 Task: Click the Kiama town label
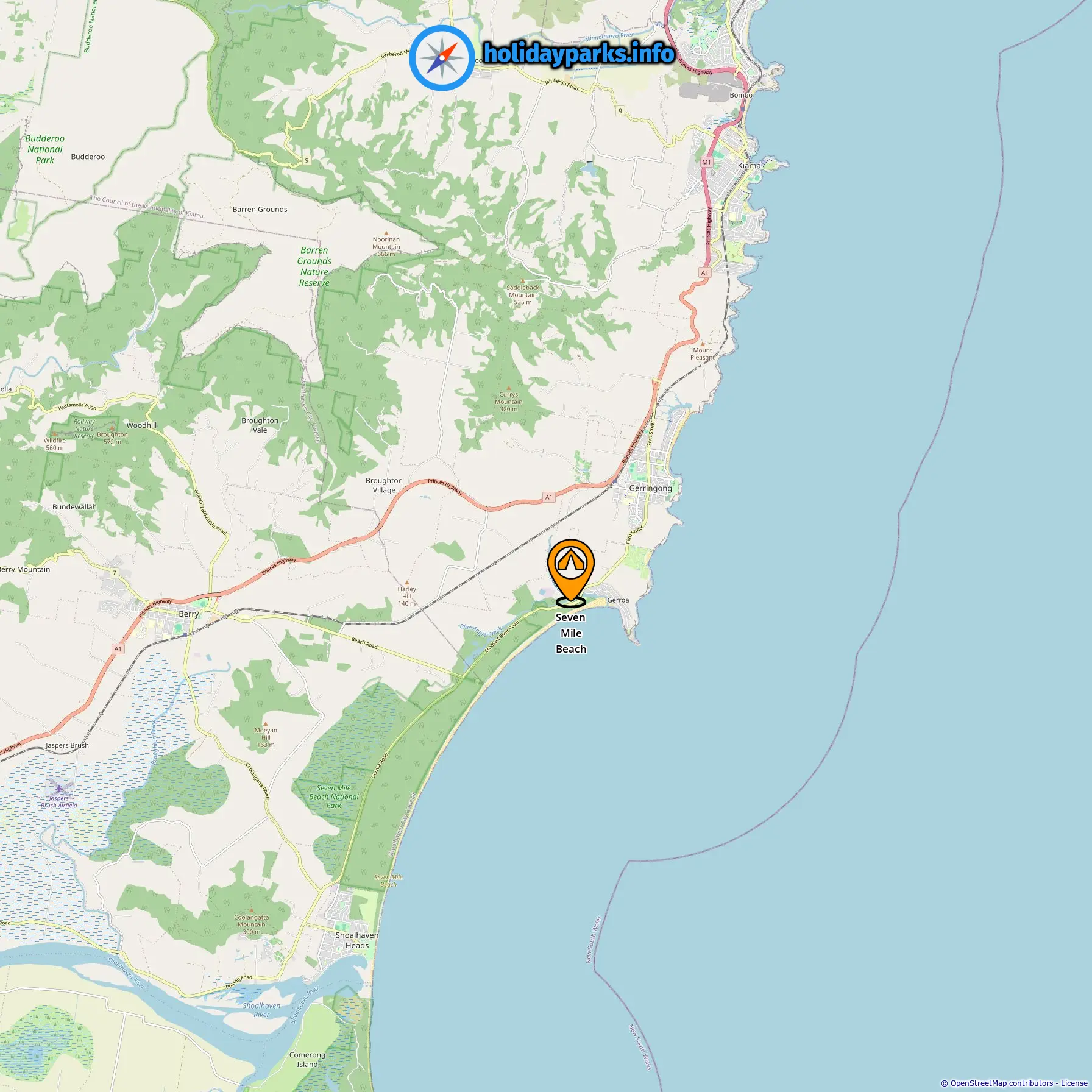749,166
